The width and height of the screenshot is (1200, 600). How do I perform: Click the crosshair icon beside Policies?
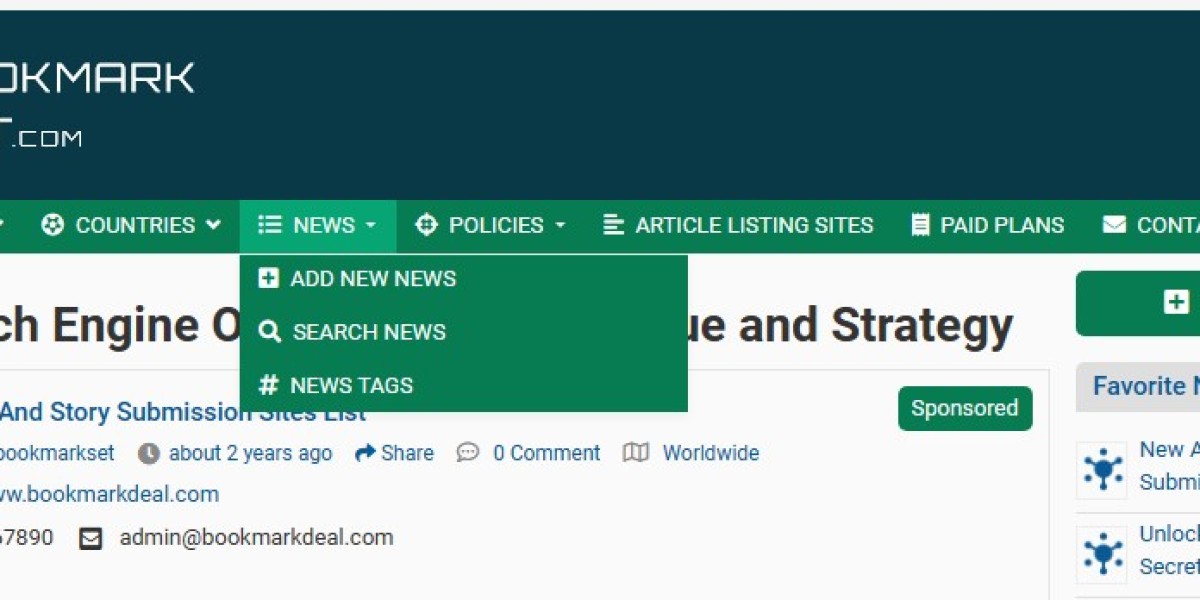coord(426,225)
